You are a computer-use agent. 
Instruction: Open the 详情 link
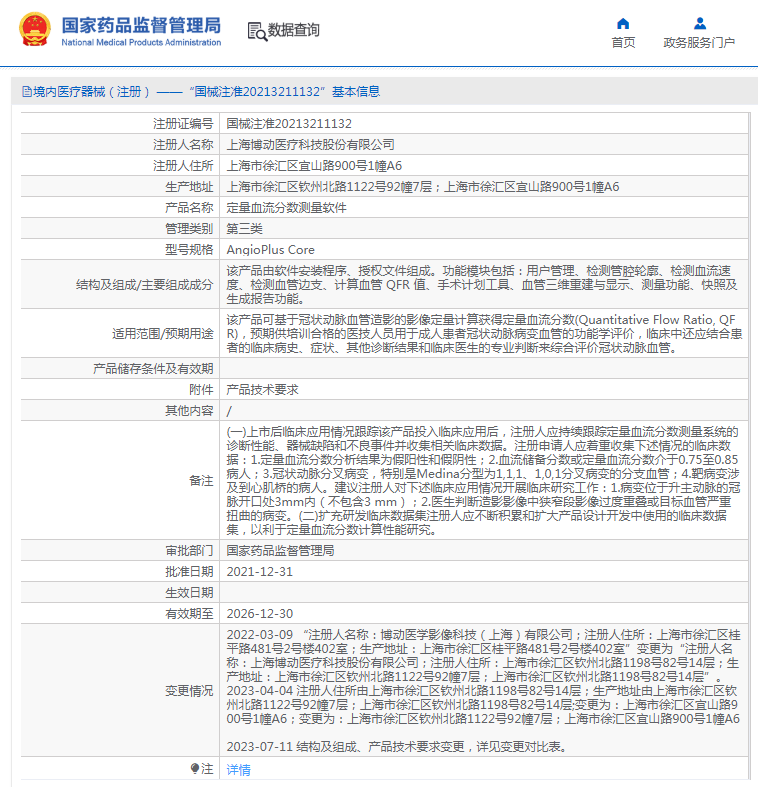pos(238,769)
